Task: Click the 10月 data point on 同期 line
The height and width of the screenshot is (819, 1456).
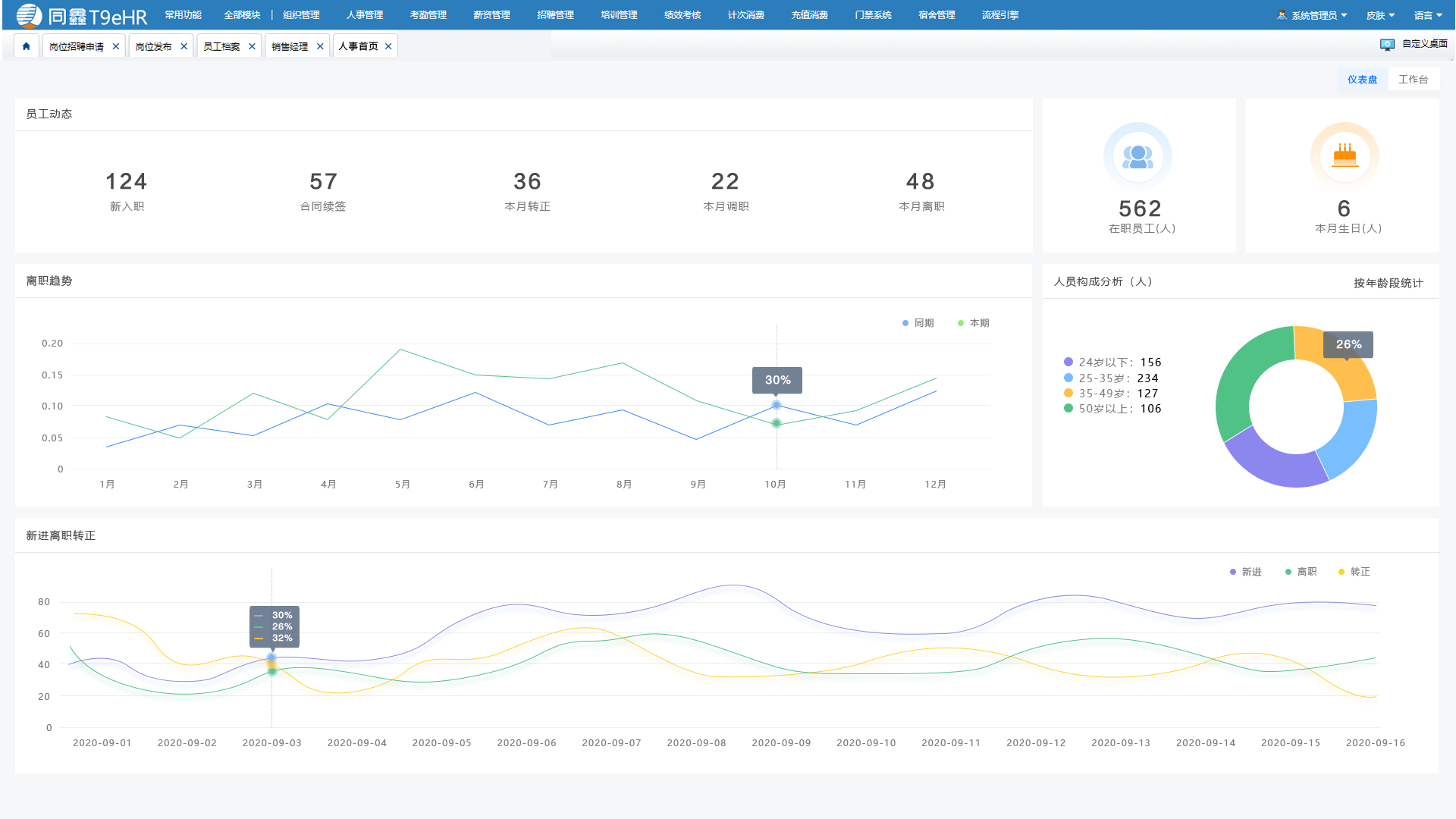Action: (776, 405)
